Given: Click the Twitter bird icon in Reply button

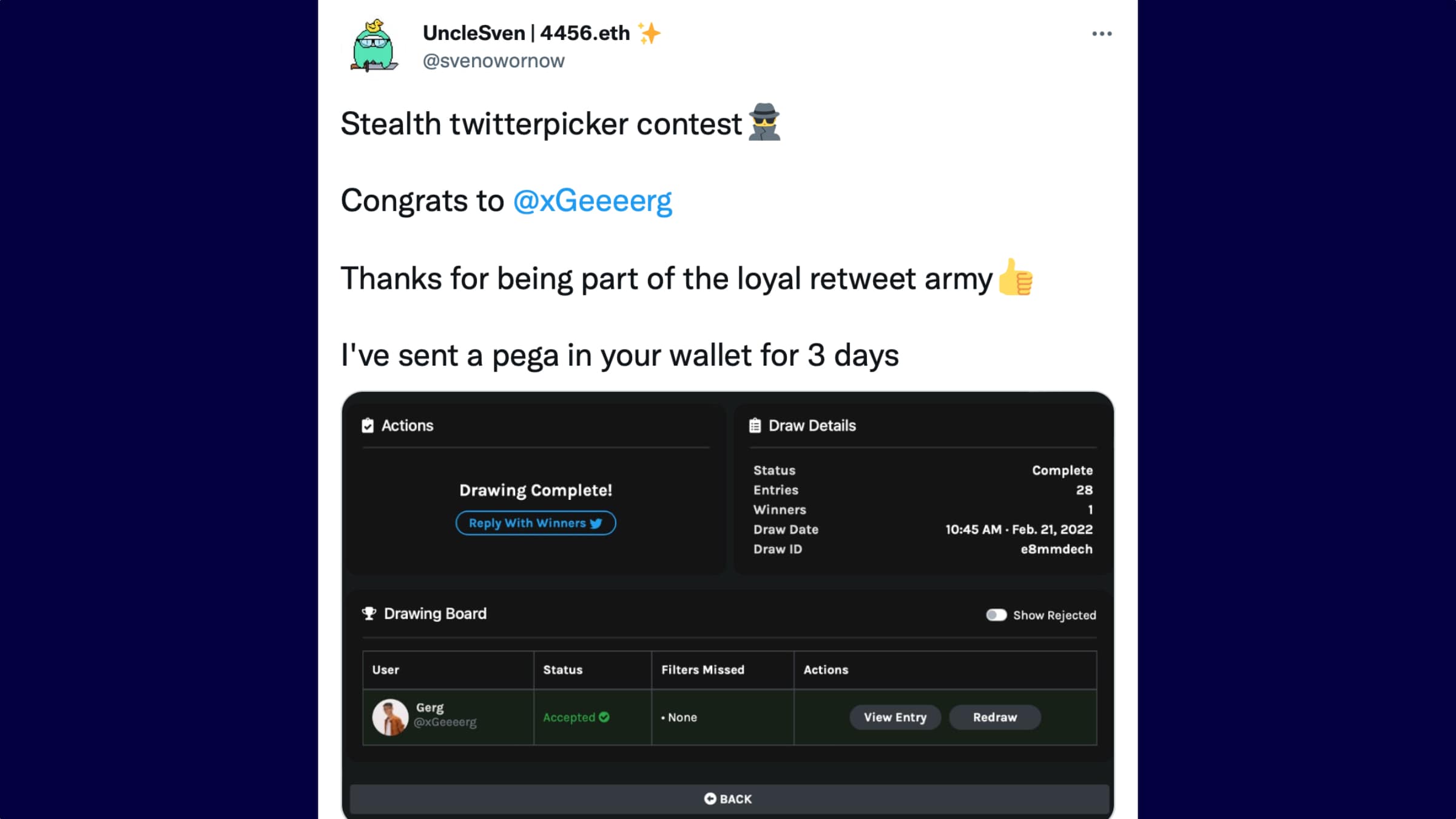Looking at the screenshot, I should tap(596, 524).
